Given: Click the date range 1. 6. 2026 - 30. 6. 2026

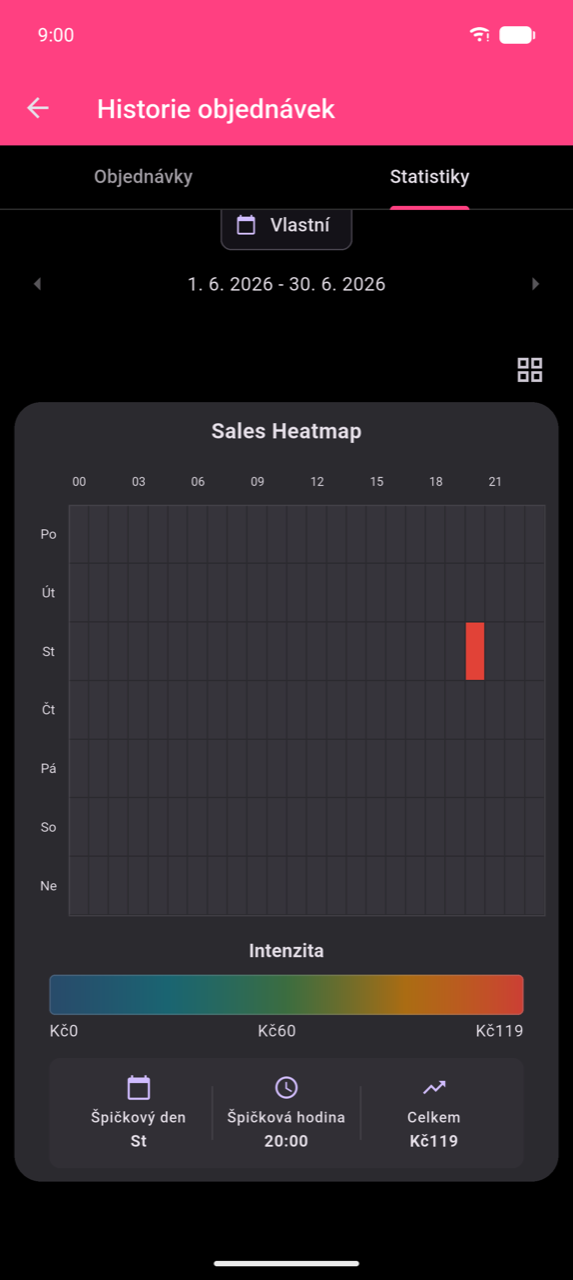Looking at the screenshot, I should point(286,284).
